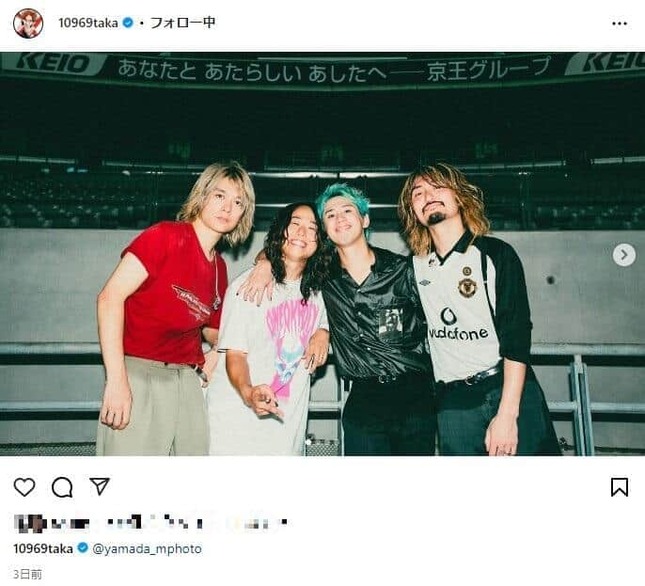Click the verified badge in the caption line
Viewport: 645px width, 586px height.
[83, 549]
